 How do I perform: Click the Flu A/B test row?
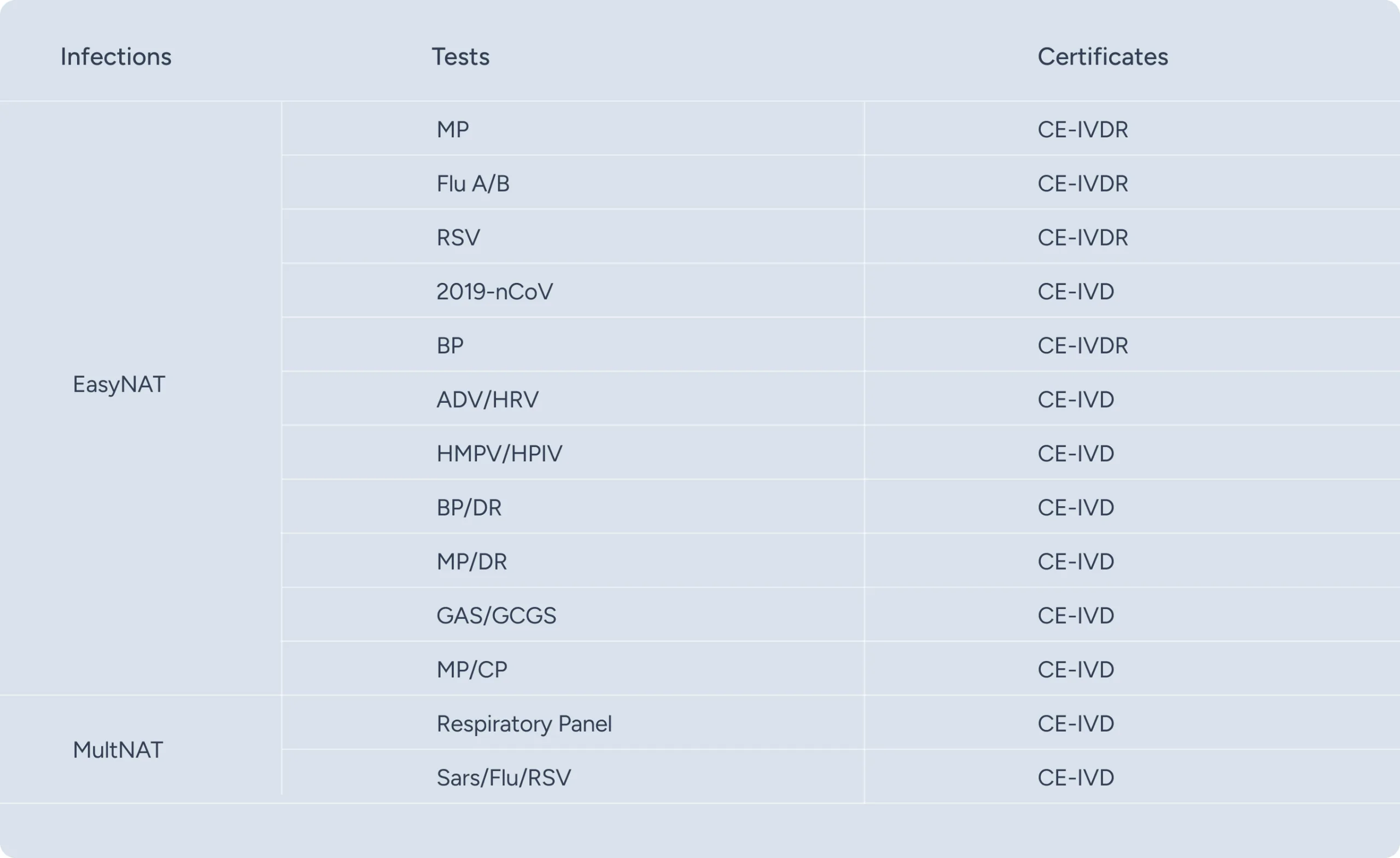coord(472,184)
